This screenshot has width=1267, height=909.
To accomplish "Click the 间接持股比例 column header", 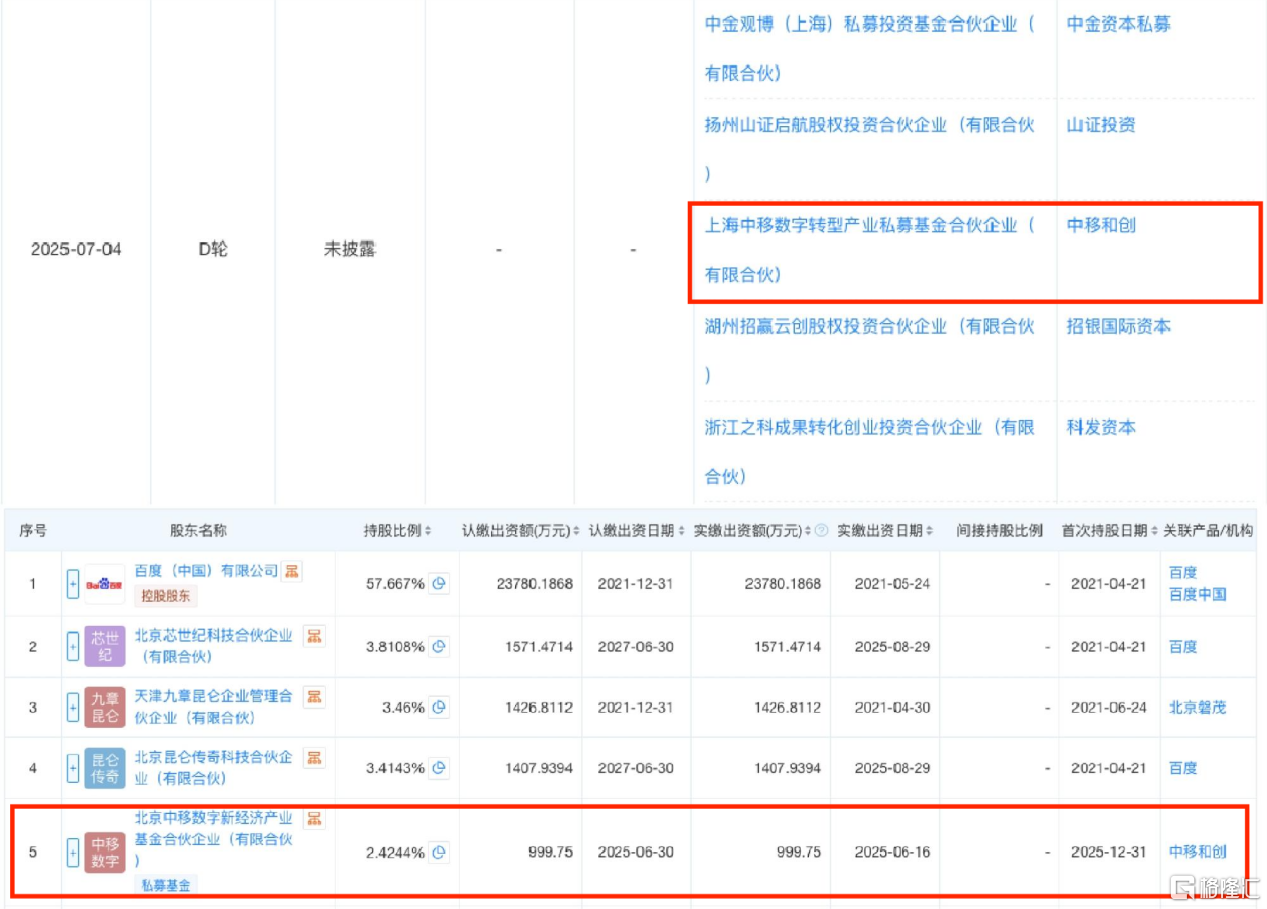I will coord(999,531).
